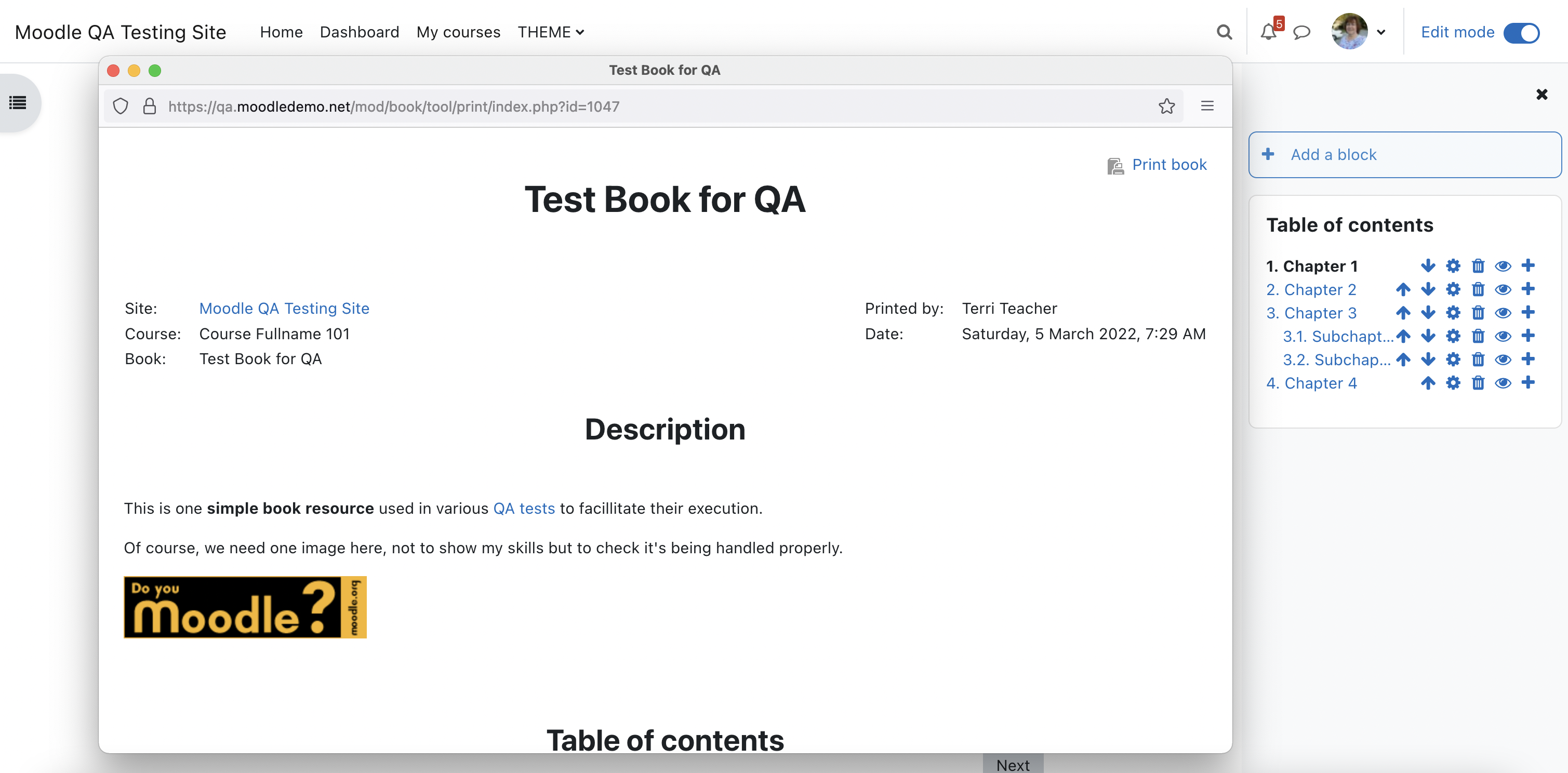1568x773 pixels.
Task: Edit Chapter 3 with gear icon
Action: click(1453, 313)
